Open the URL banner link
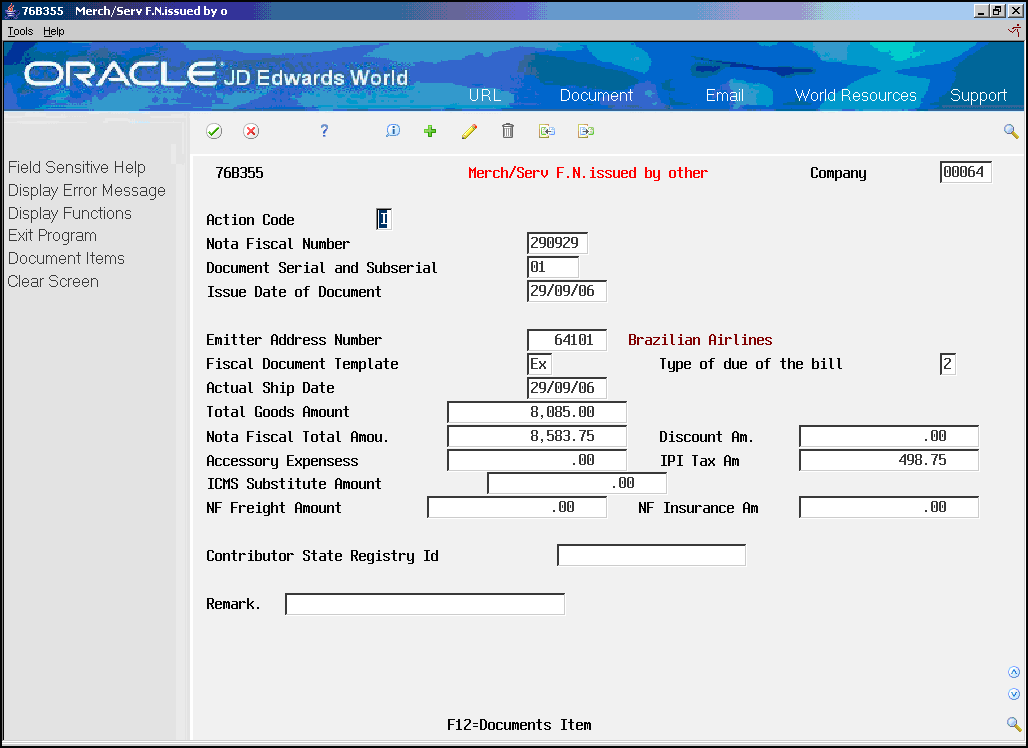The image size is (1028, 748). point(484,95)
